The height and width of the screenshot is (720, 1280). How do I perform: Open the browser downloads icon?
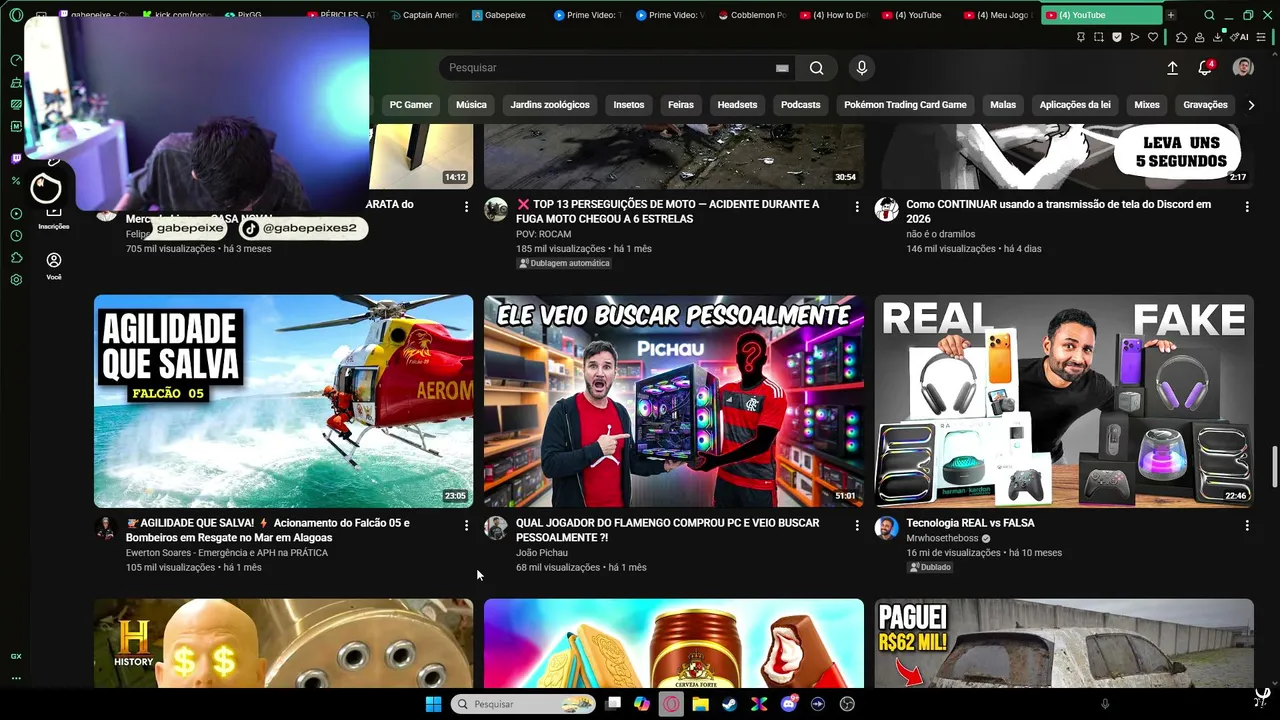[x=1217, y=37]
